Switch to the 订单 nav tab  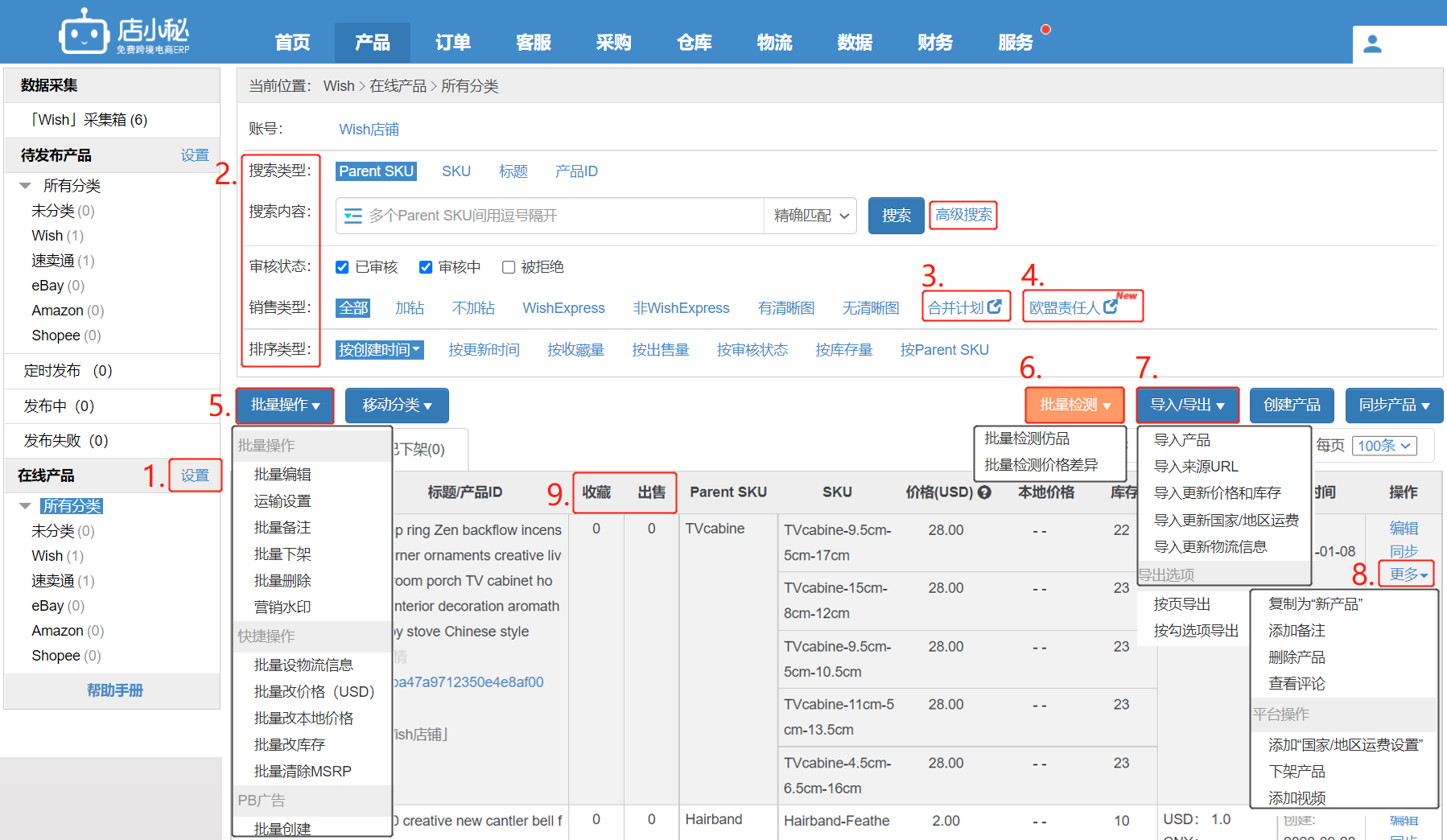click(453, 43)
